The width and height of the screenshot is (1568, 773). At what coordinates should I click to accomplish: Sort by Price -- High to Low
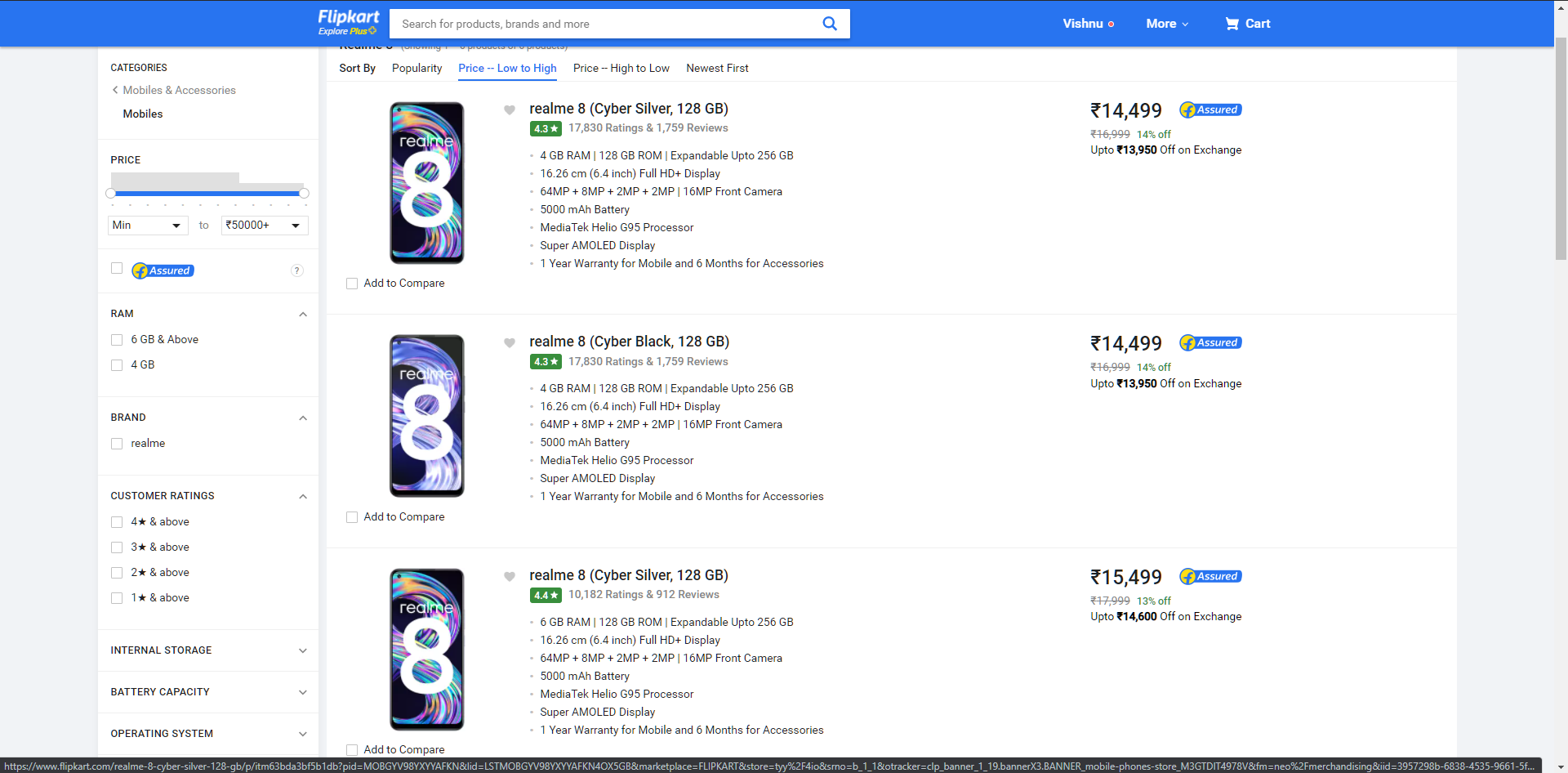[x=621, y=68]
